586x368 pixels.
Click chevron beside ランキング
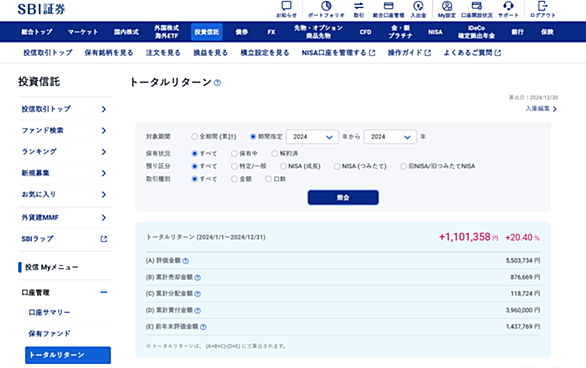point(104,152)
